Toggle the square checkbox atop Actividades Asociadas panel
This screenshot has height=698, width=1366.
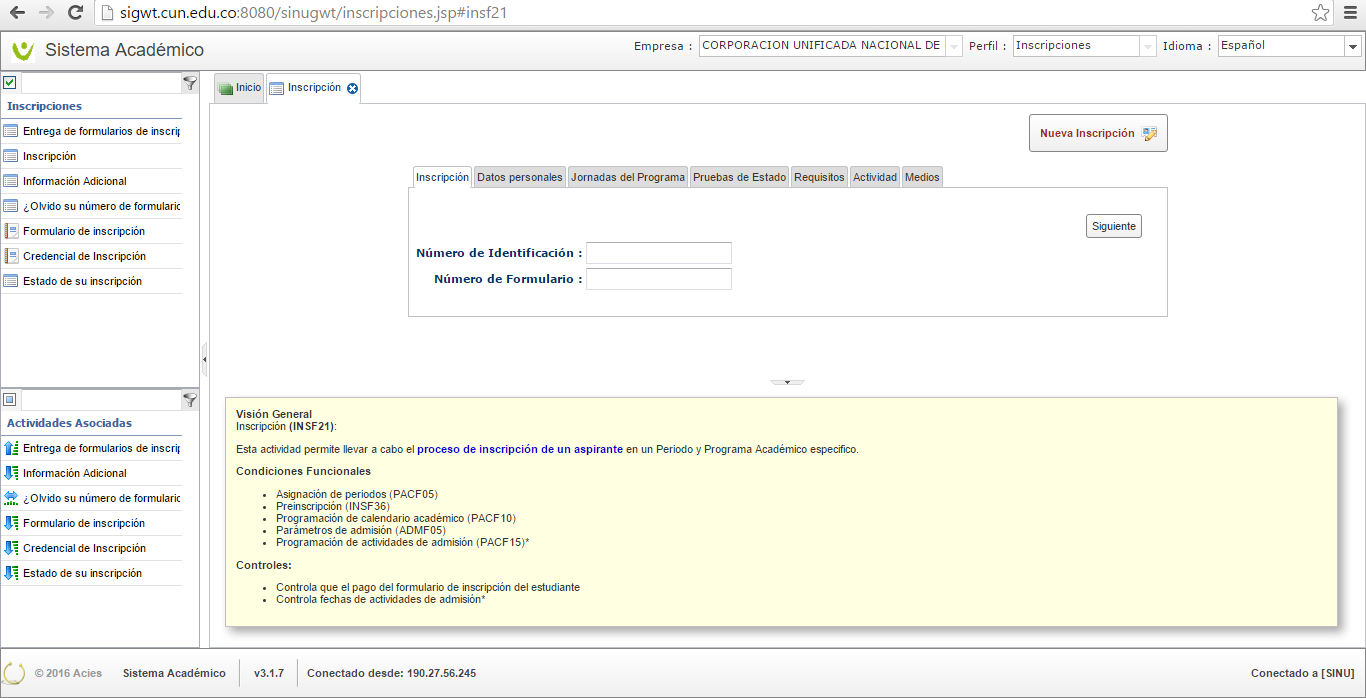click(10, 400)
